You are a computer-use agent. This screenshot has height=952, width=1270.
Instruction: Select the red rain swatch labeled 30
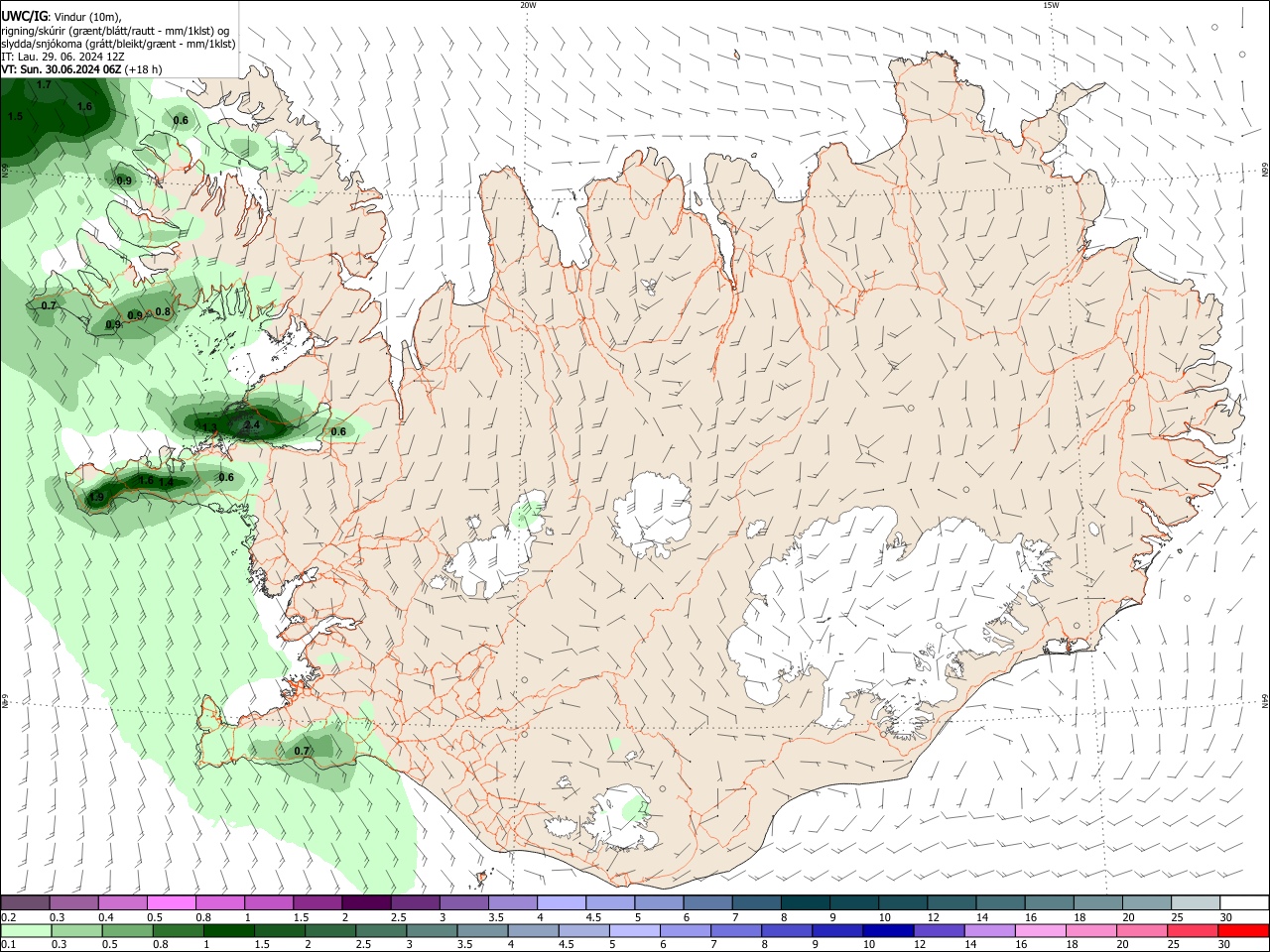pyautogui.click(x=1243, y=930)
